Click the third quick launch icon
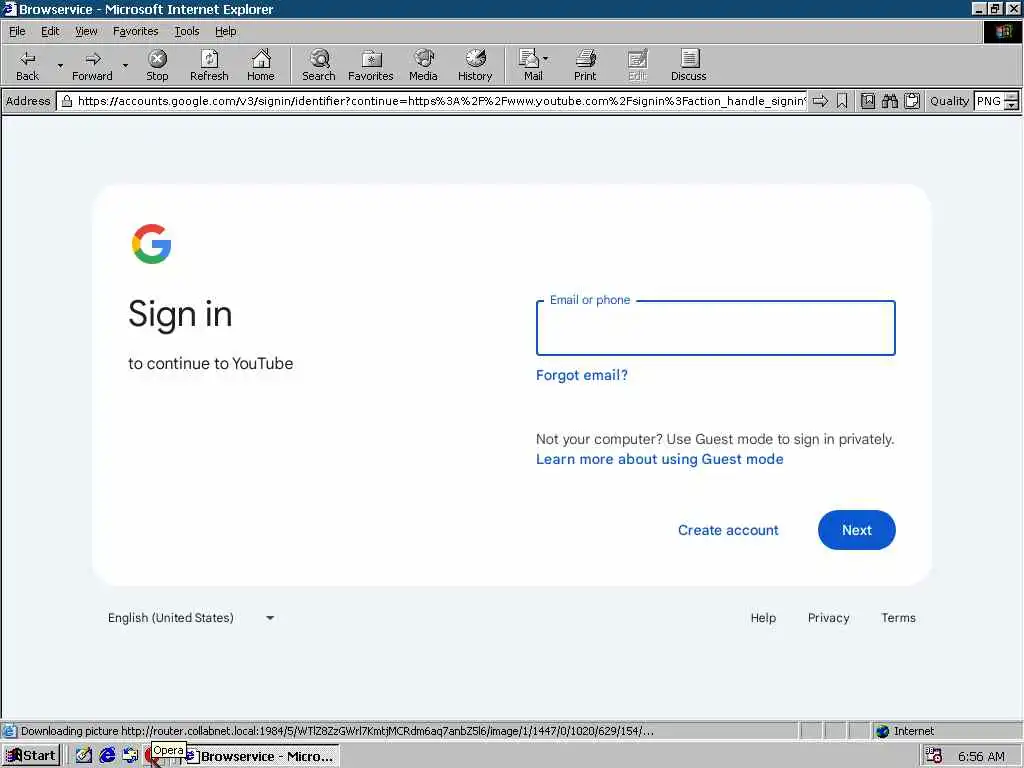 130,756
